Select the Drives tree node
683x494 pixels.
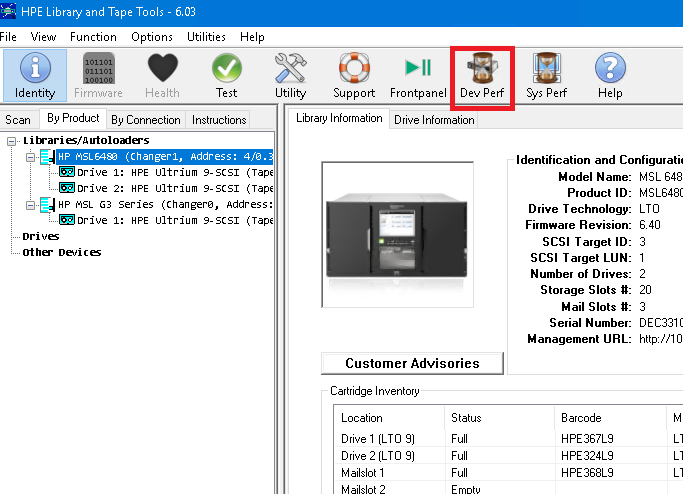pyautogui.click(x=41, y=236)
